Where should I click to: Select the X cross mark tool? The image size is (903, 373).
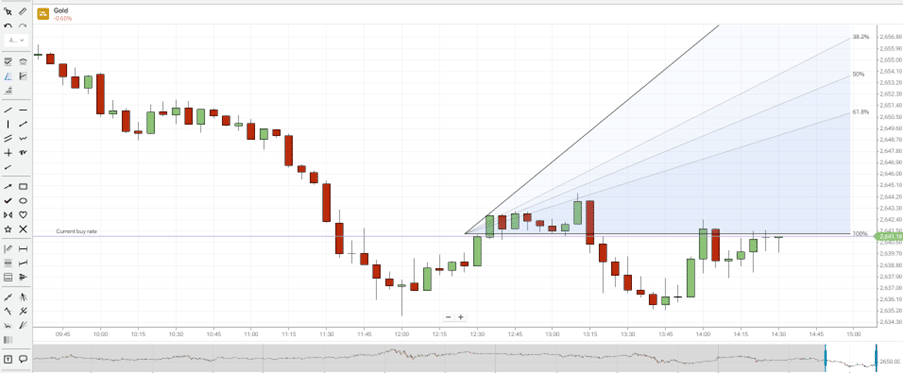[x=23, y=229]
